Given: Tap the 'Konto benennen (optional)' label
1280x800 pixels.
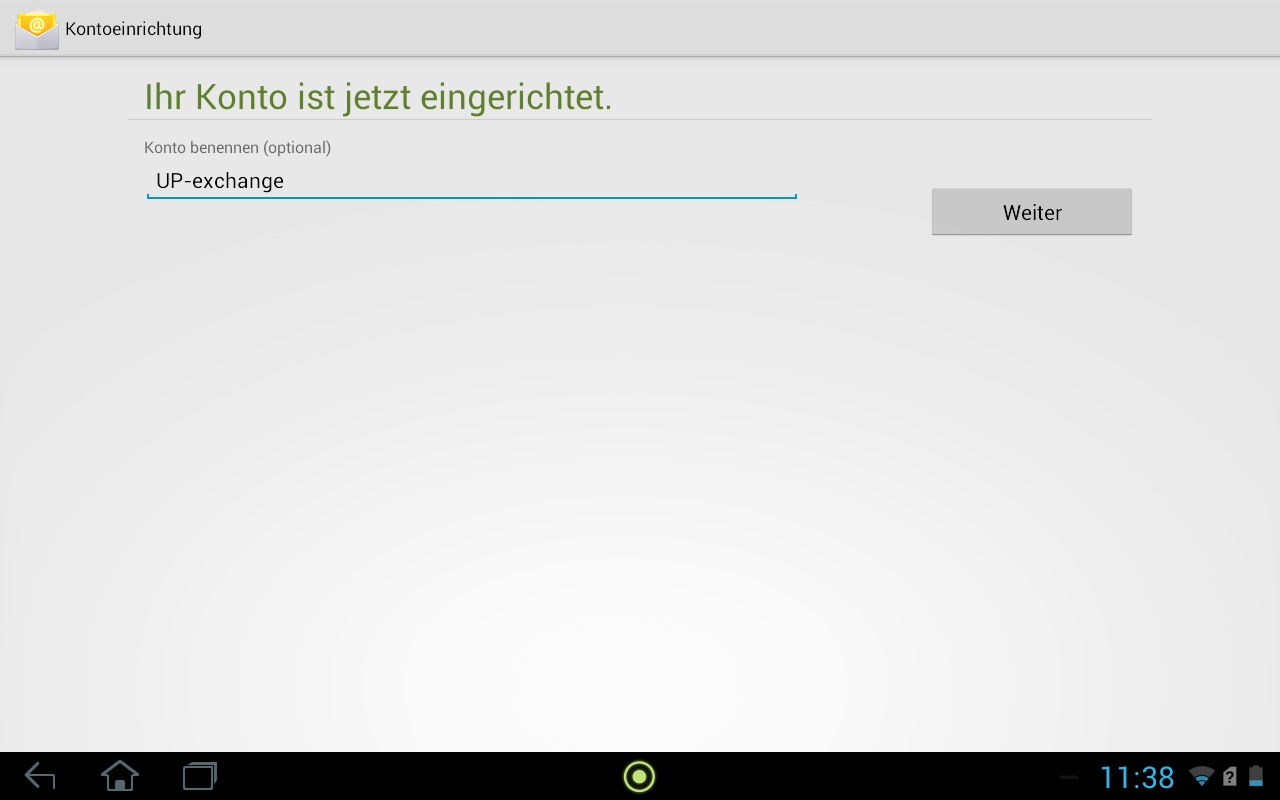Looking at the screenshot, I should click(x=237, y=148).
